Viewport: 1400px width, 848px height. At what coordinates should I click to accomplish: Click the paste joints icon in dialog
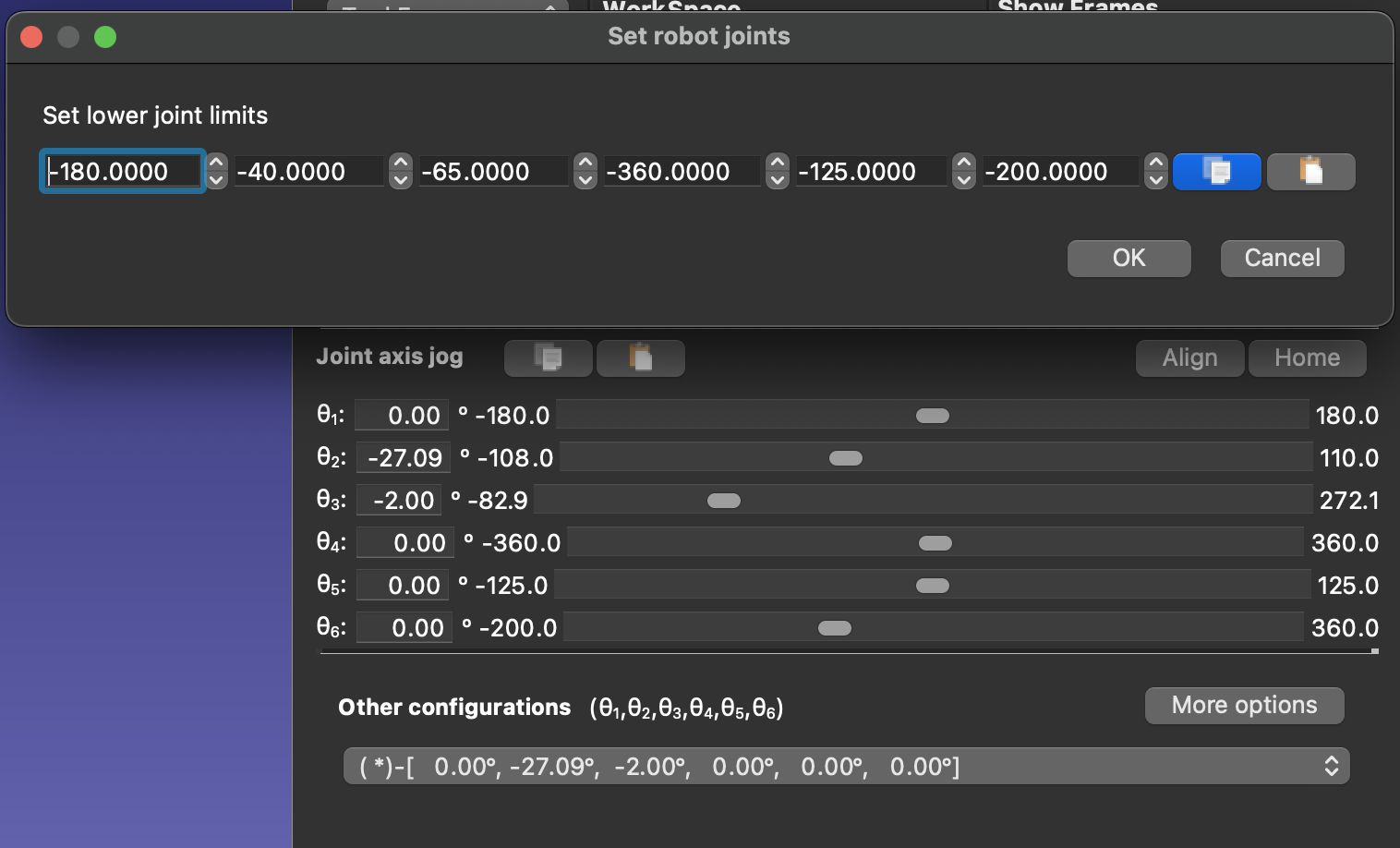[x=1310, y=172]
